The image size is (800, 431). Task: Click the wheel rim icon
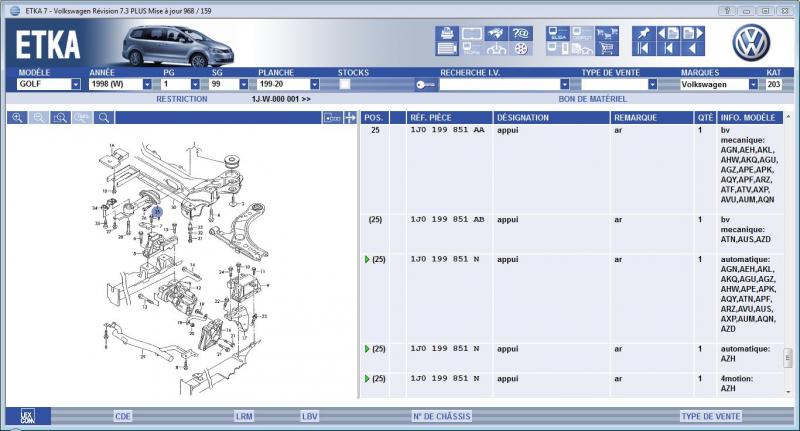point(520,49)
